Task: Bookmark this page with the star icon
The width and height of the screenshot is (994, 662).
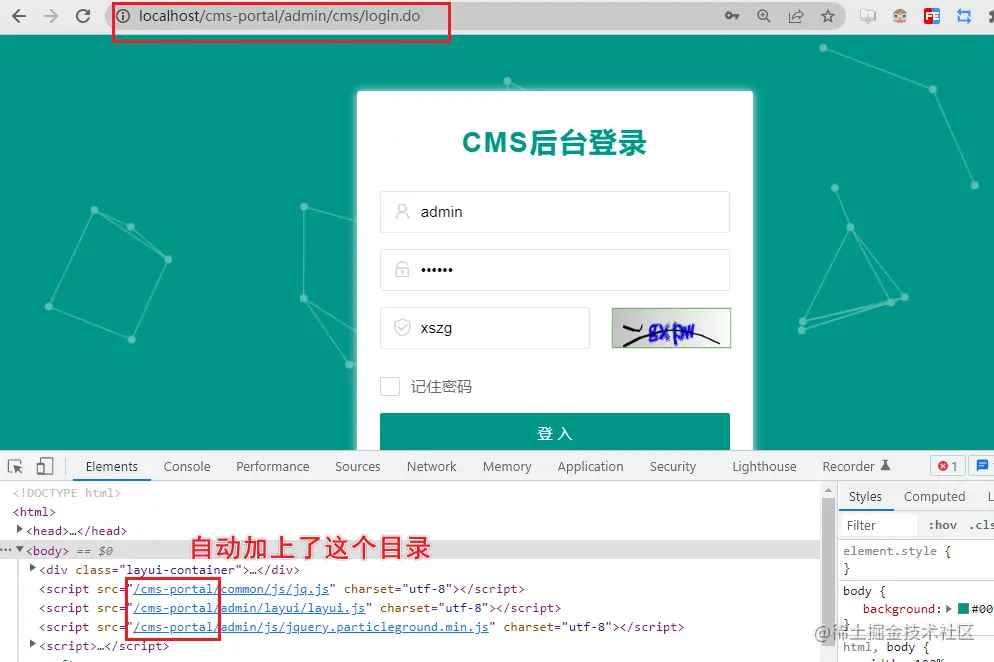Action: 828,16
